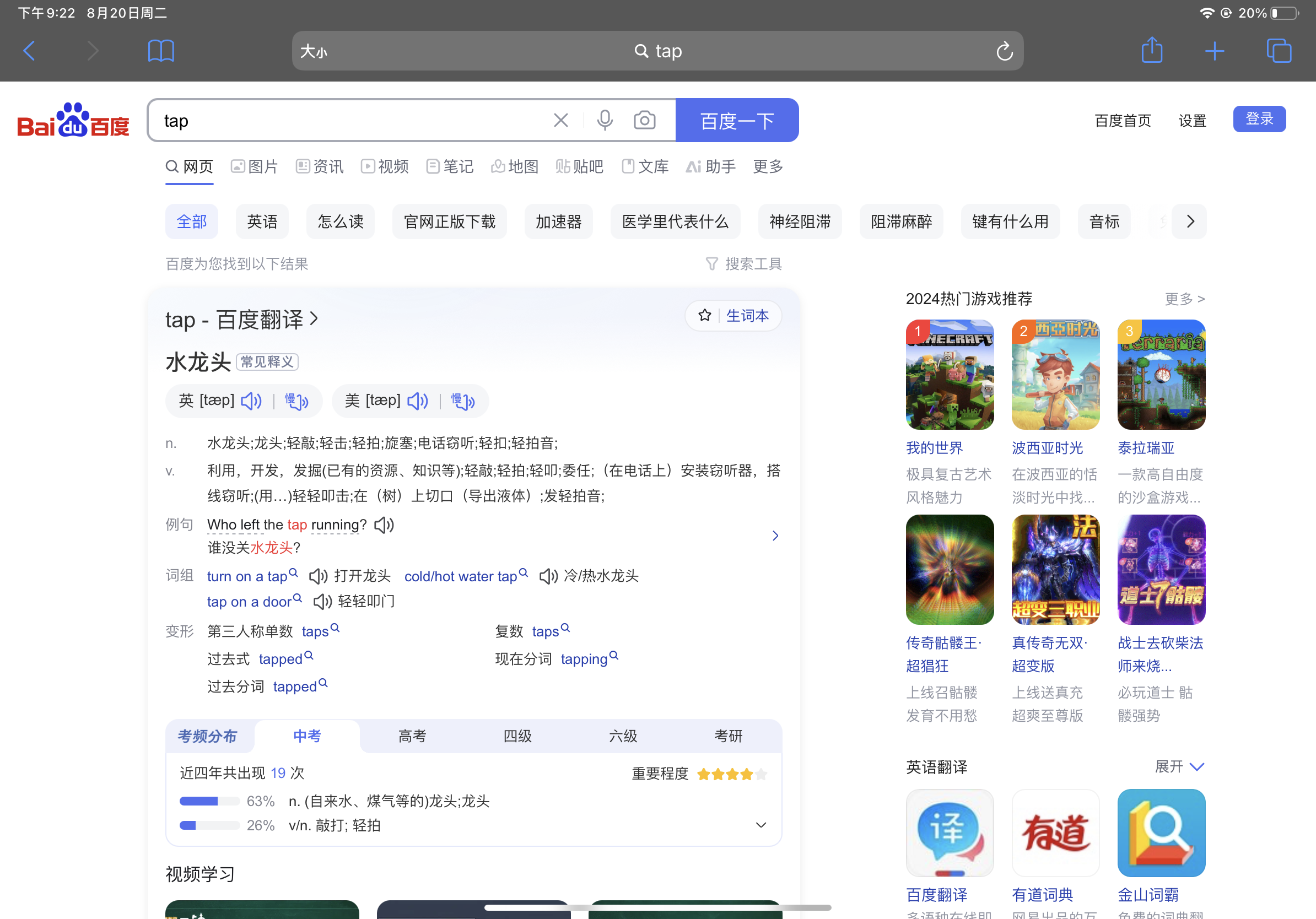Image resolution: width=1316 pixels, height=919 pixels.
Task: Click the Baidu logo
Action: click(x=73, y=120)
